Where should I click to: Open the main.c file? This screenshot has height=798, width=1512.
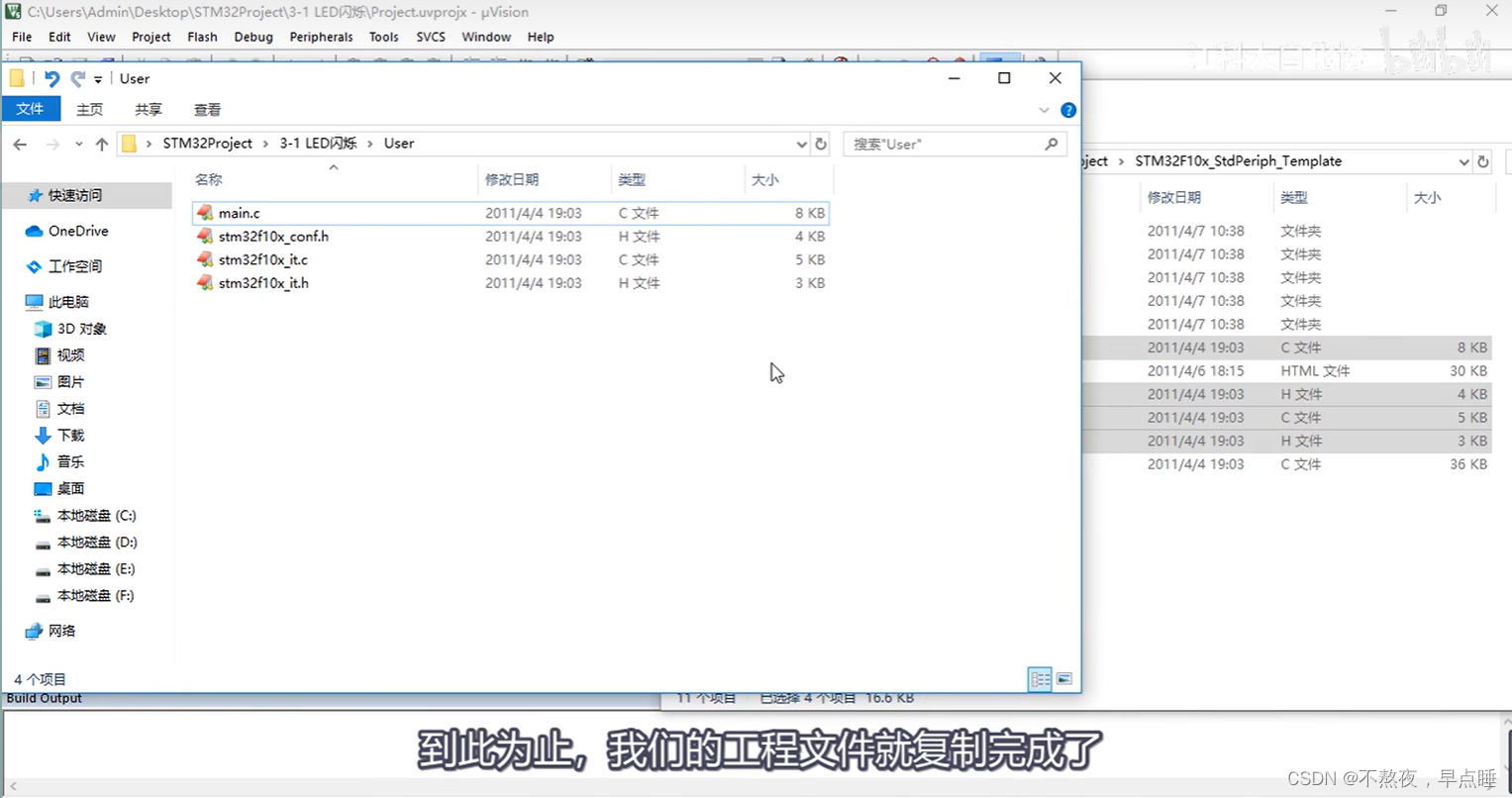pos(238,212)
